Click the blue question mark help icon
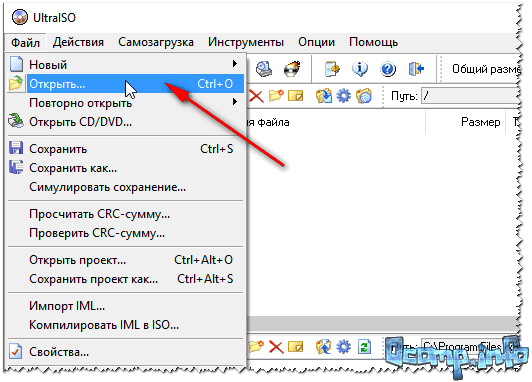Image resolution: width=532 pixels, height=382 pixels. pyautogui.click(x=388, y=69)
